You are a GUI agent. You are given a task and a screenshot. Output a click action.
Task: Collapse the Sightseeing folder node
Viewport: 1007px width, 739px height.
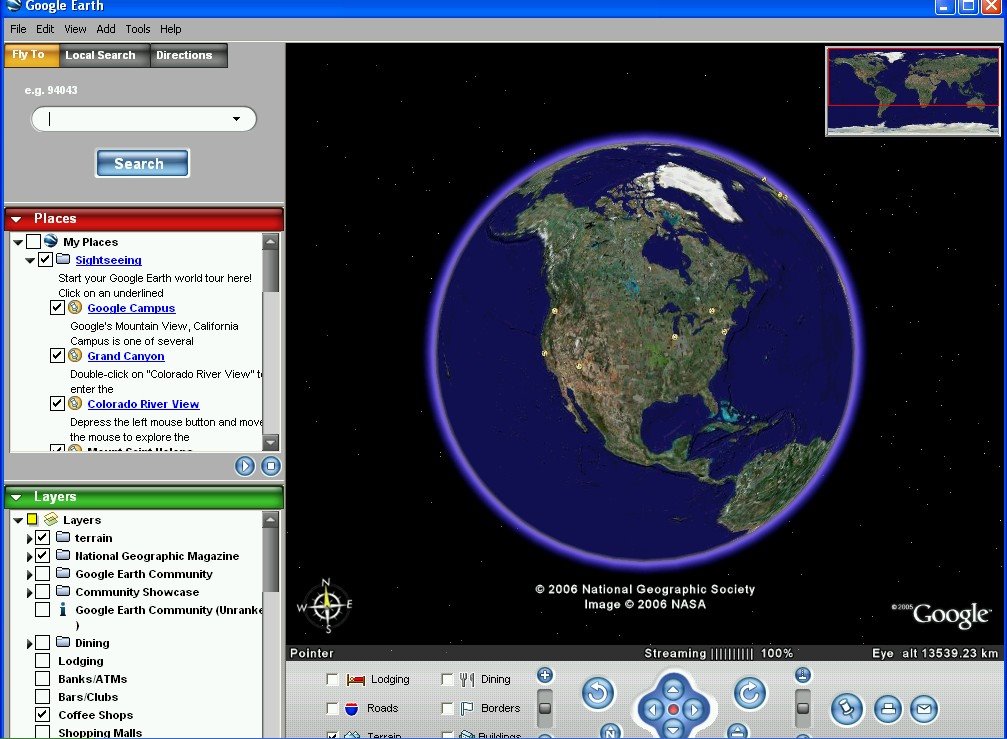pyautogui.click(x=30, y=260)
